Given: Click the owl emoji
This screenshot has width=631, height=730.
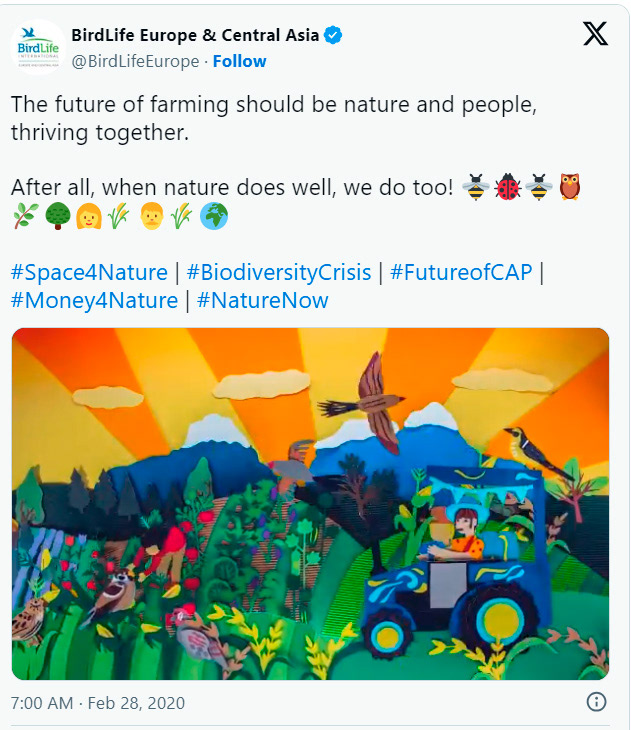Looking at the screenshot, I should coord(570,187).
